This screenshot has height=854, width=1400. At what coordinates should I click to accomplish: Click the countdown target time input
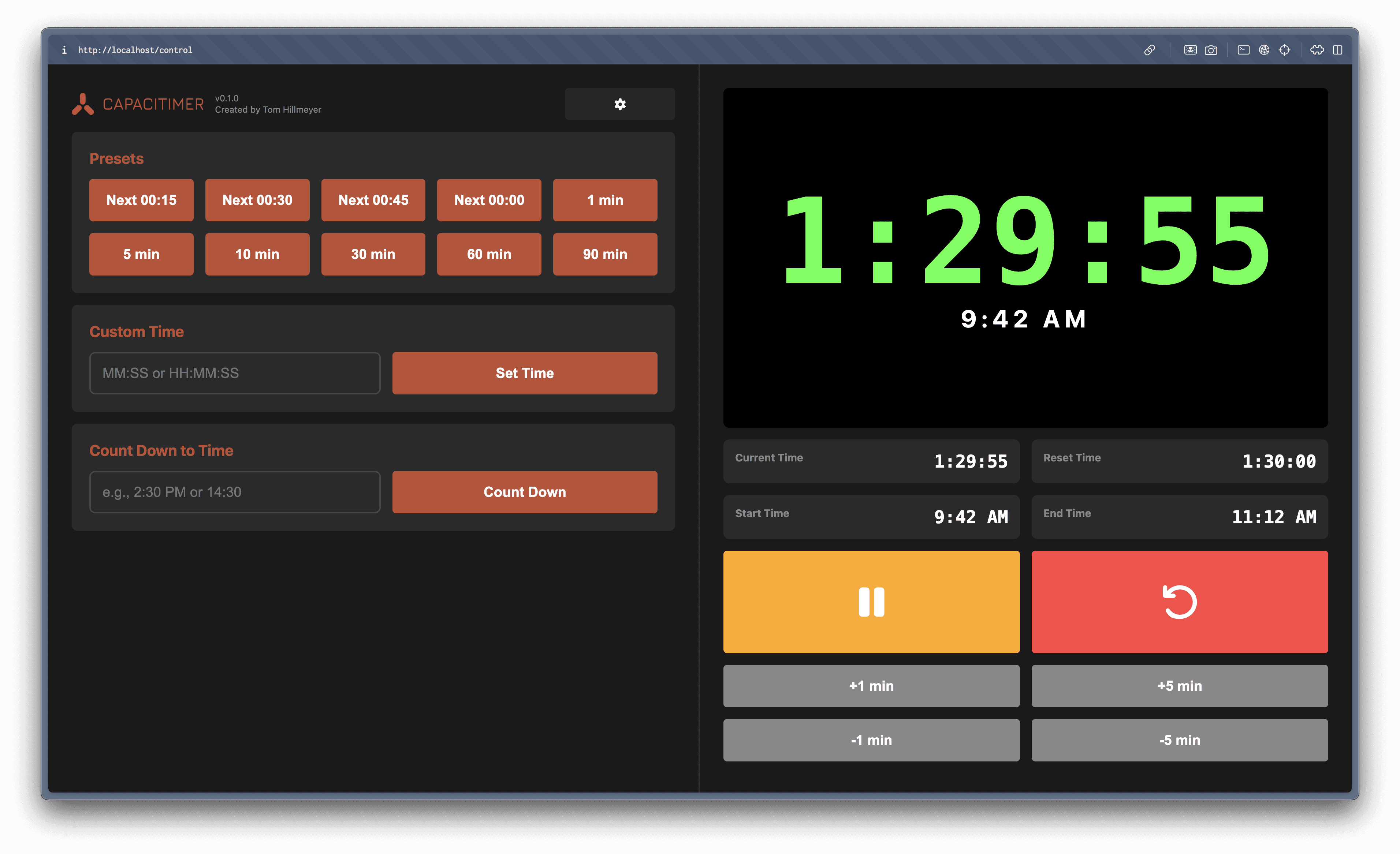click(x=235, y=492)
